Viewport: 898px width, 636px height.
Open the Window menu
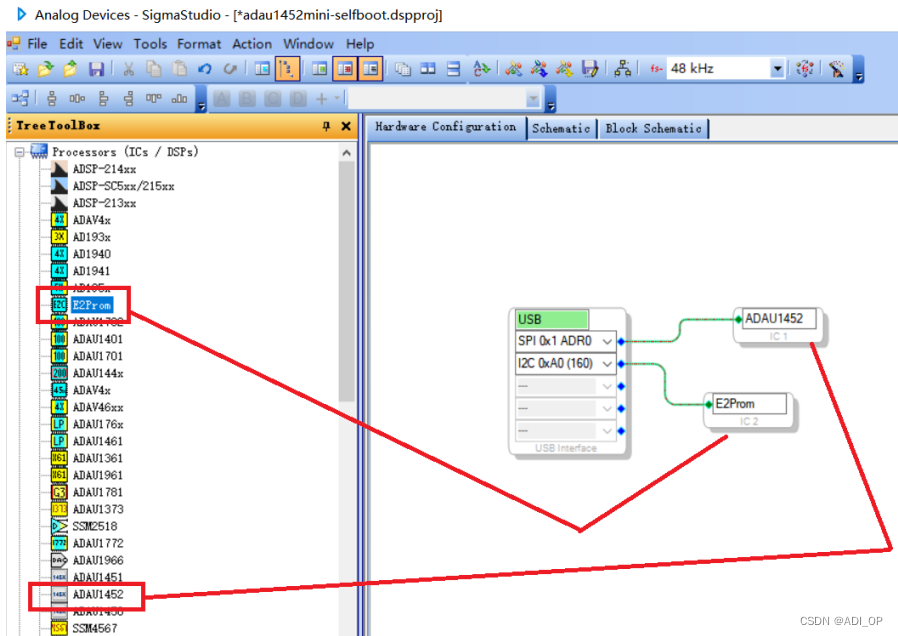pos(308,44)
